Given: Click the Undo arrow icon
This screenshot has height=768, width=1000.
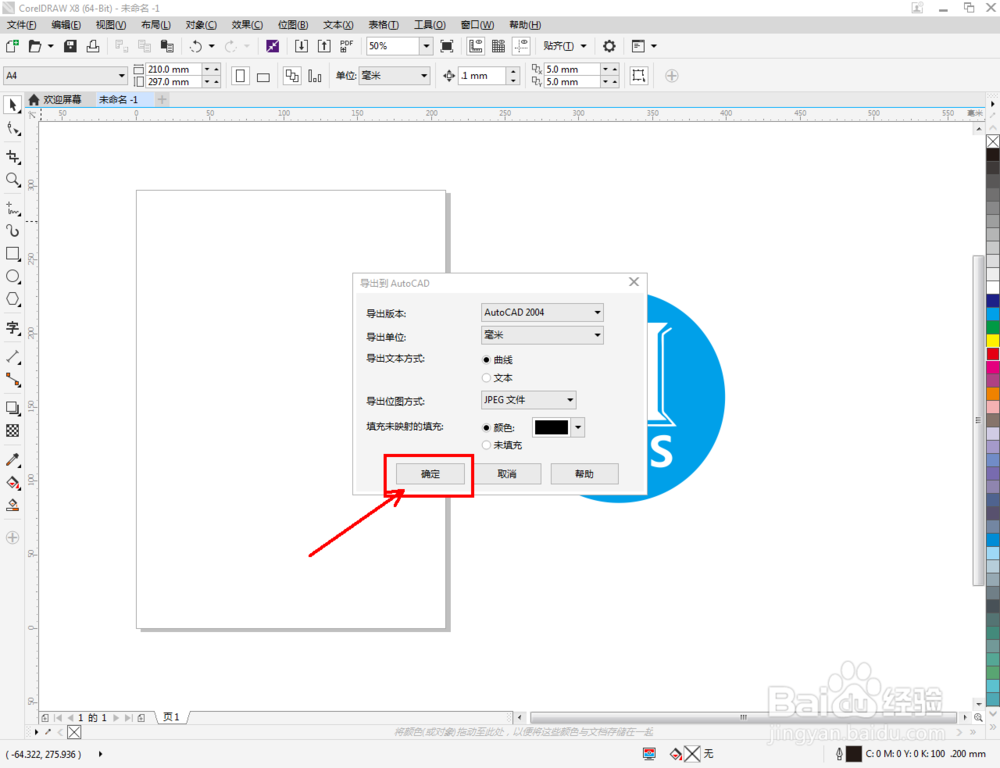Looking at the screenshot, I should (x=196, y=46).
